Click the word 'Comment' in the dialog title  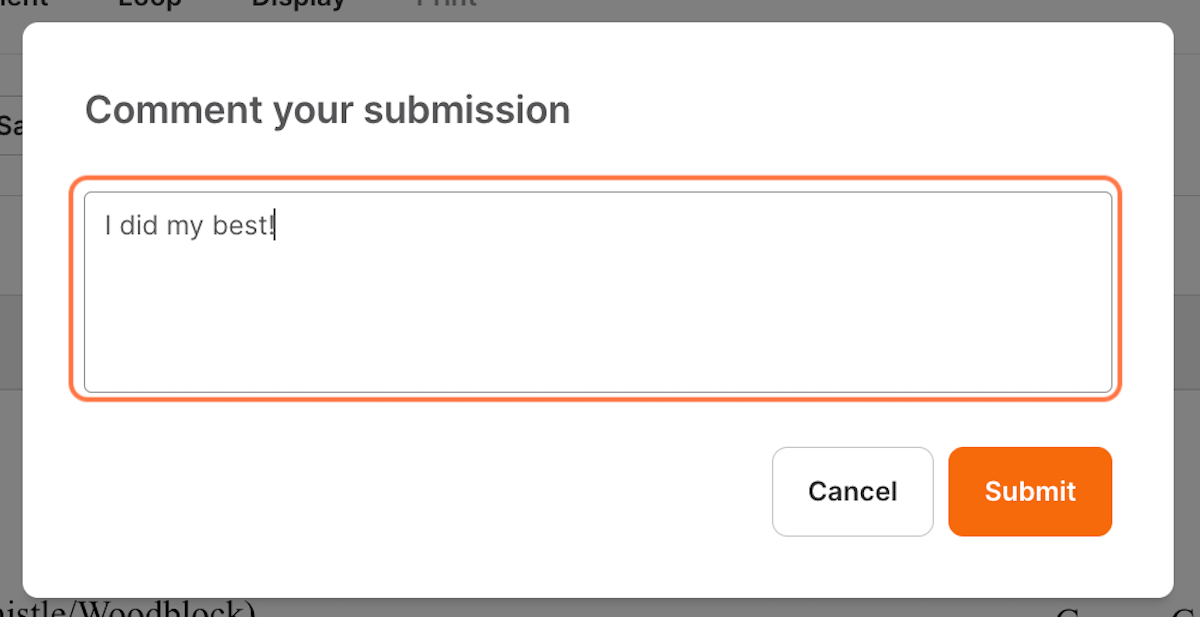pos(174,110)
